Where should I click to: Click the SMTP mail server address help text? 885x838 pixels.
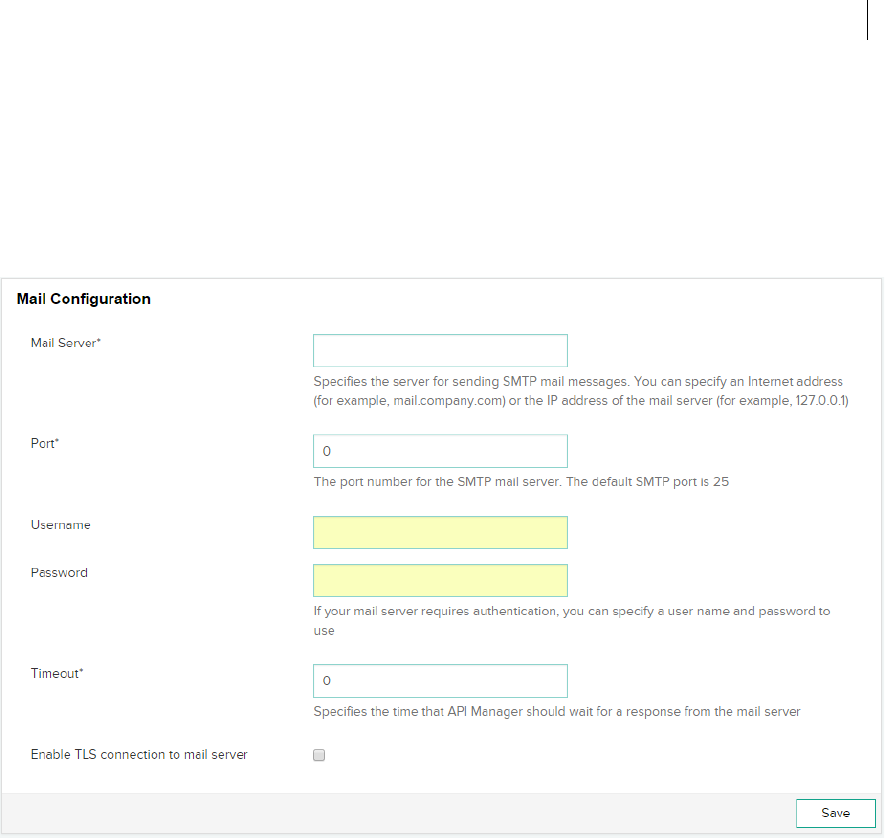(580, 391)
